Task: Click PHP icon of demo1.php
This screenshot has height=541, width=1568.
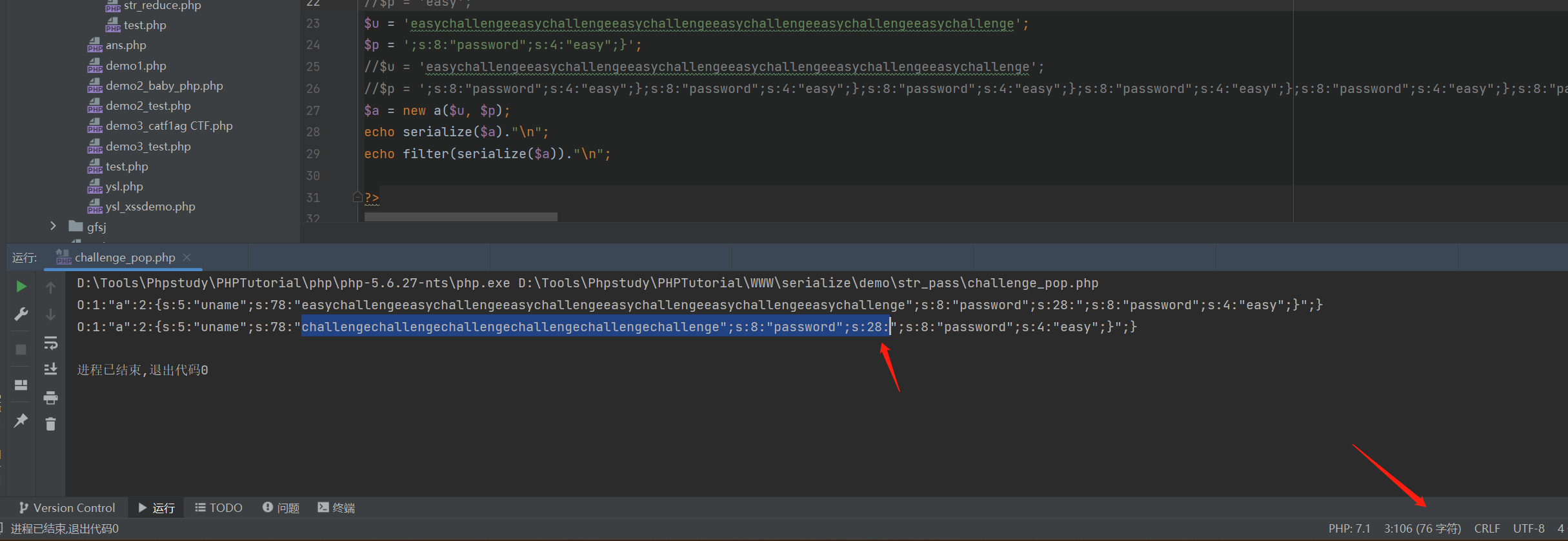Action: click(x=95, y=66)
